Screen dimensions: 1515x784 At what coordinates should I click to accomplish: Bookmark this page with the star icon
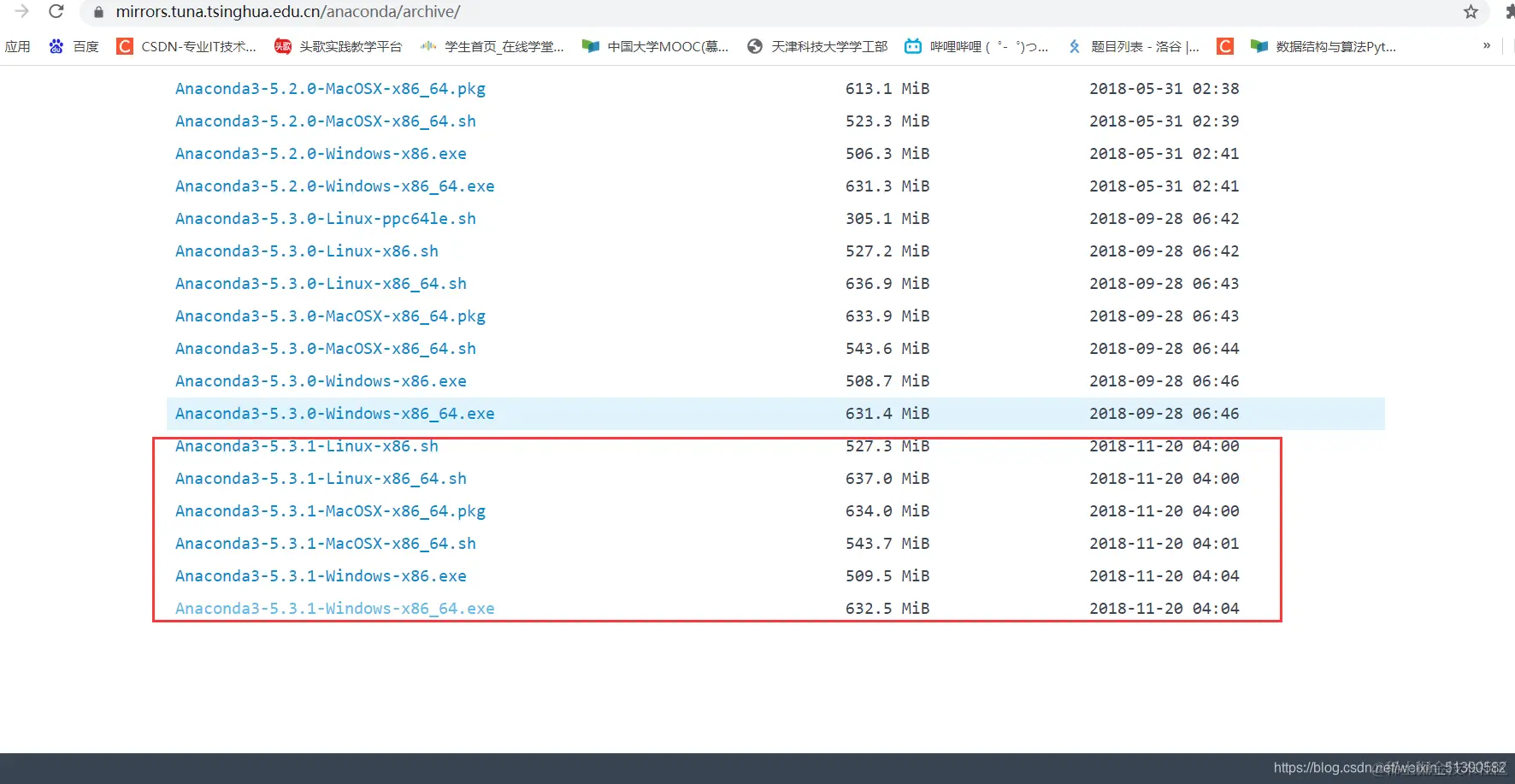coord(1471,12)
